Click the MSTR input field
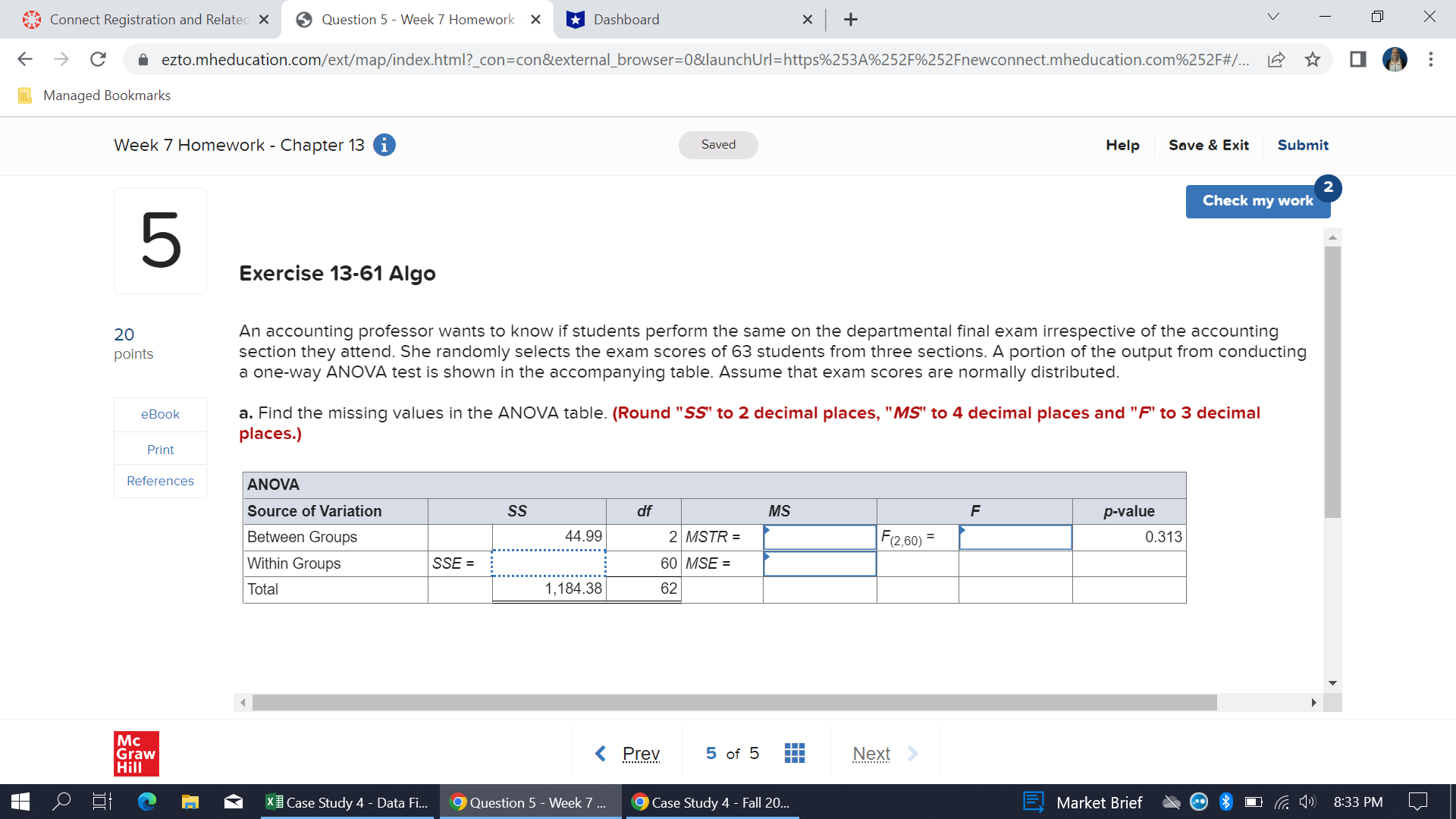This screenshot has height=819, width=1456. (x=820, y=537)
